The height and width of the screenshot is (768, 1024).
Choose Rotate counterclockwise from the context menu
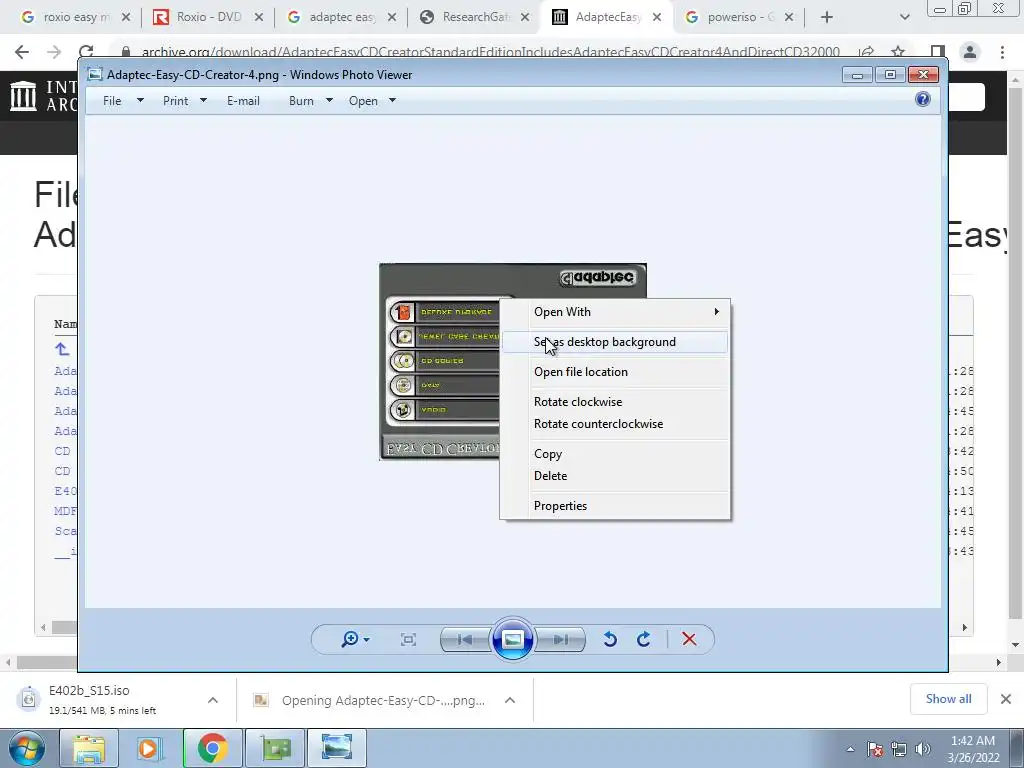tap(615, 424)
